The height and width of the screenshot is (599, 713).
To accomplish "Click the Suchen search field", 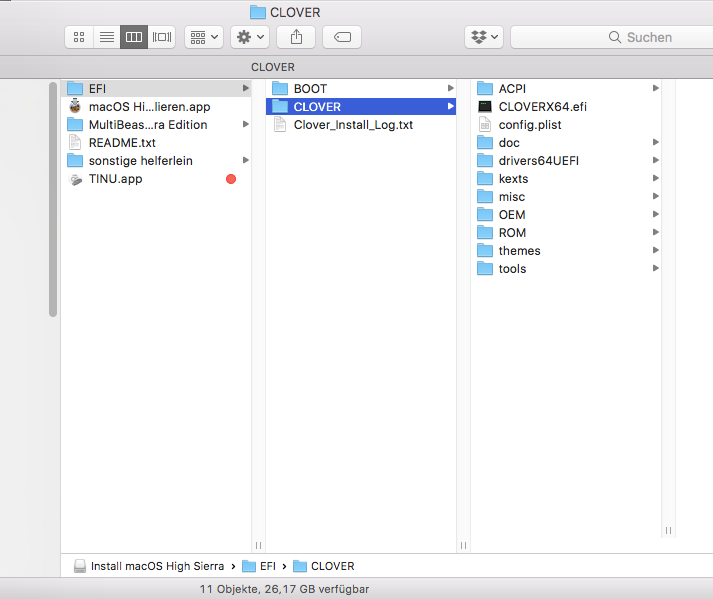I will click(612, 37).
